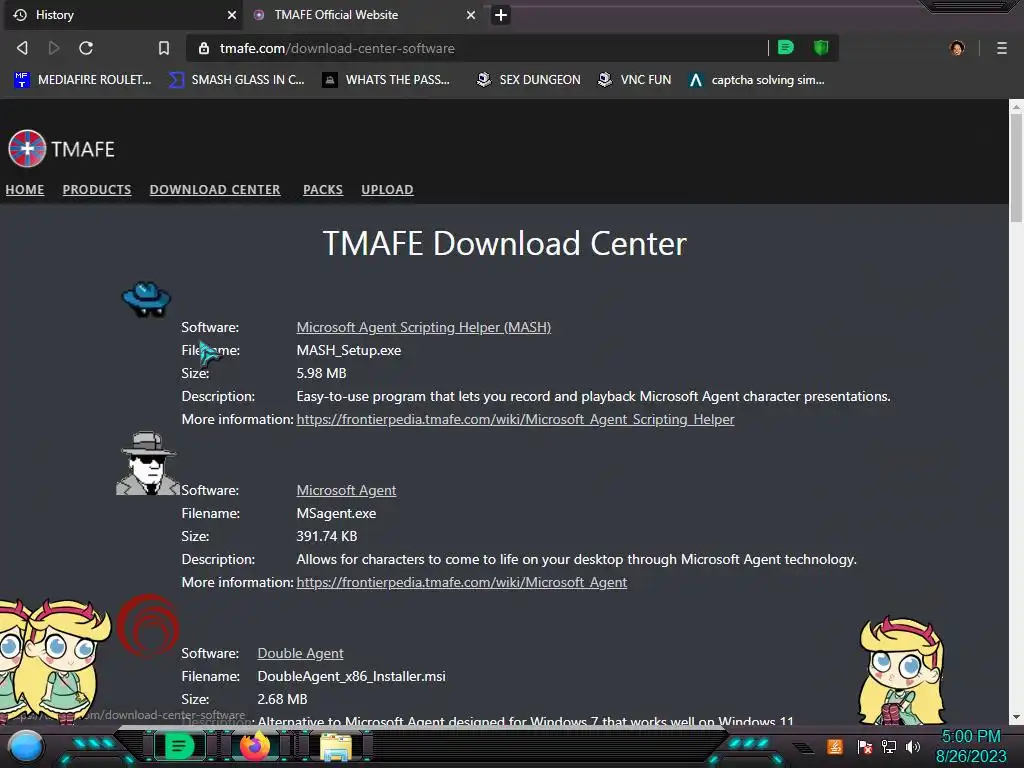Click the address bar showing tmafe.com URL
Image resolution: width=1024 pixels, height=768 pixels.
coord(477,48)
